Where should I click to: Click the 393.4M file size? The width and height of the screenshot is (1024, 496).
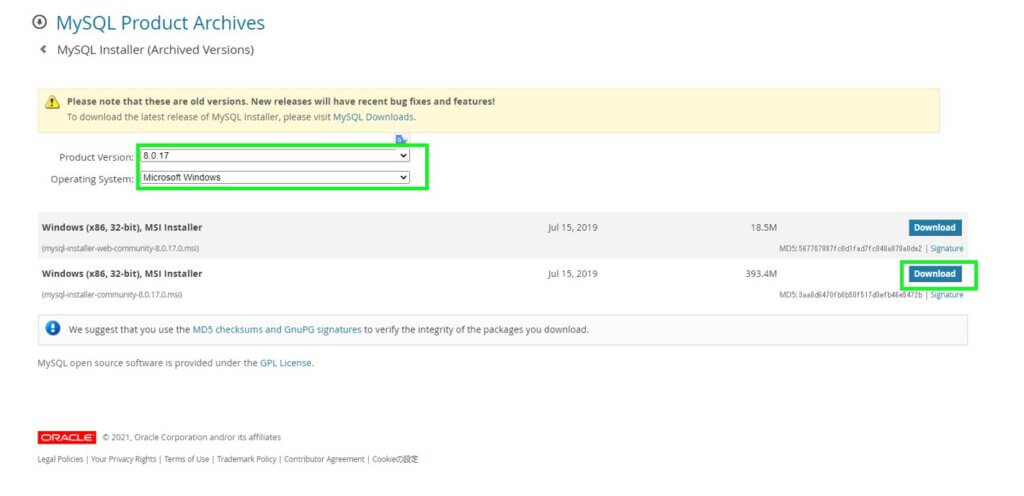coord(761,274)
